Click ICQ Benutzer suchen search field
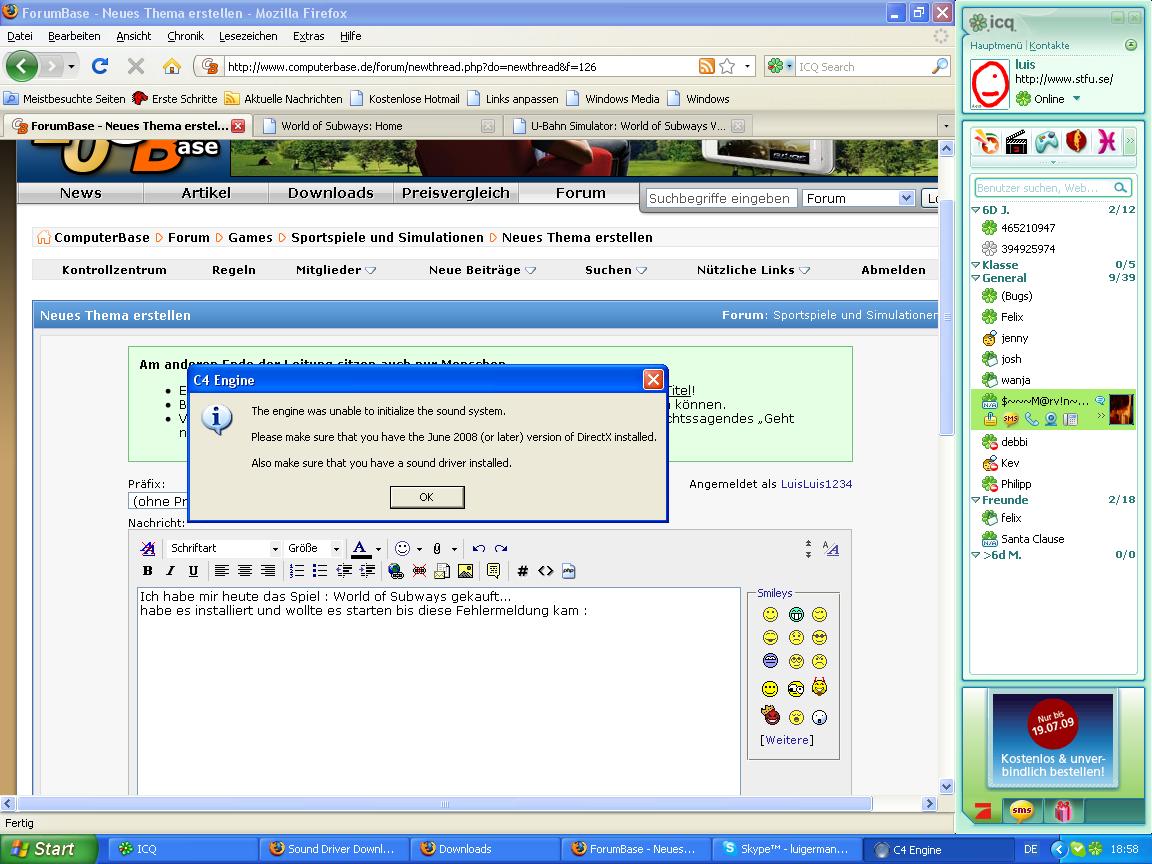1152x864 pixels. click(1045, 188)
